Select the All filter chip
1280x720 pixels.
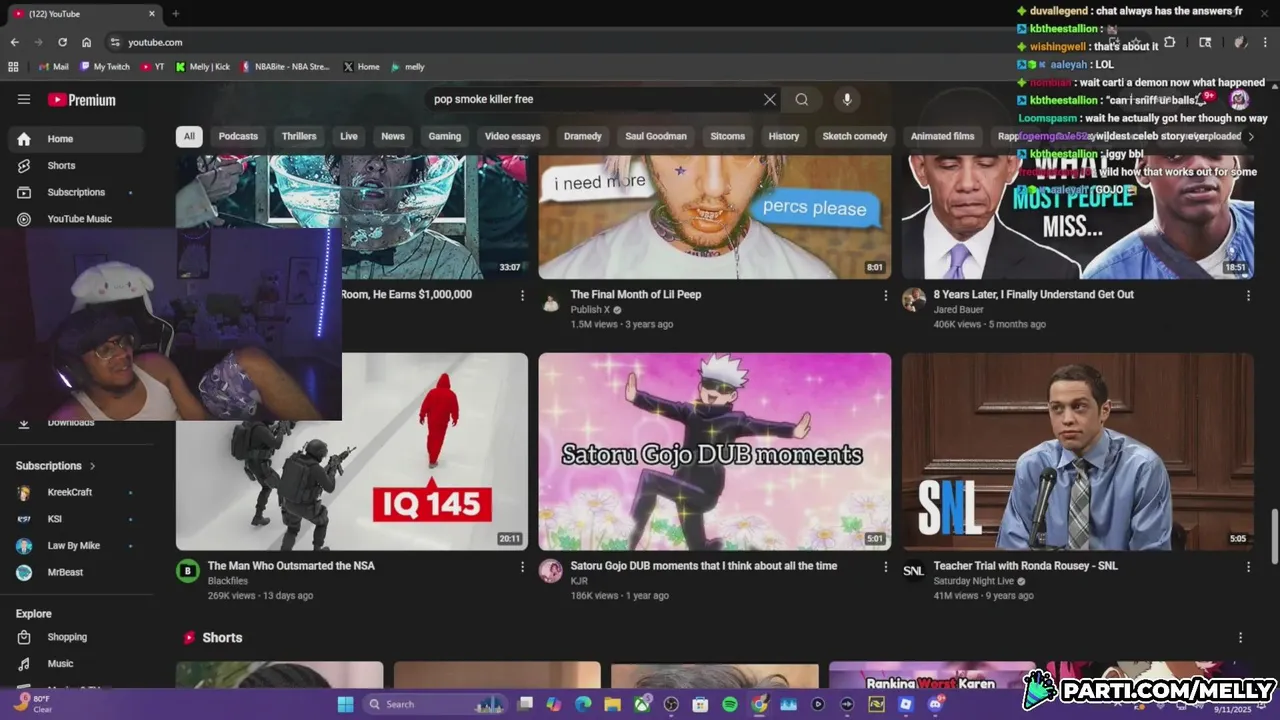[189, 136]
